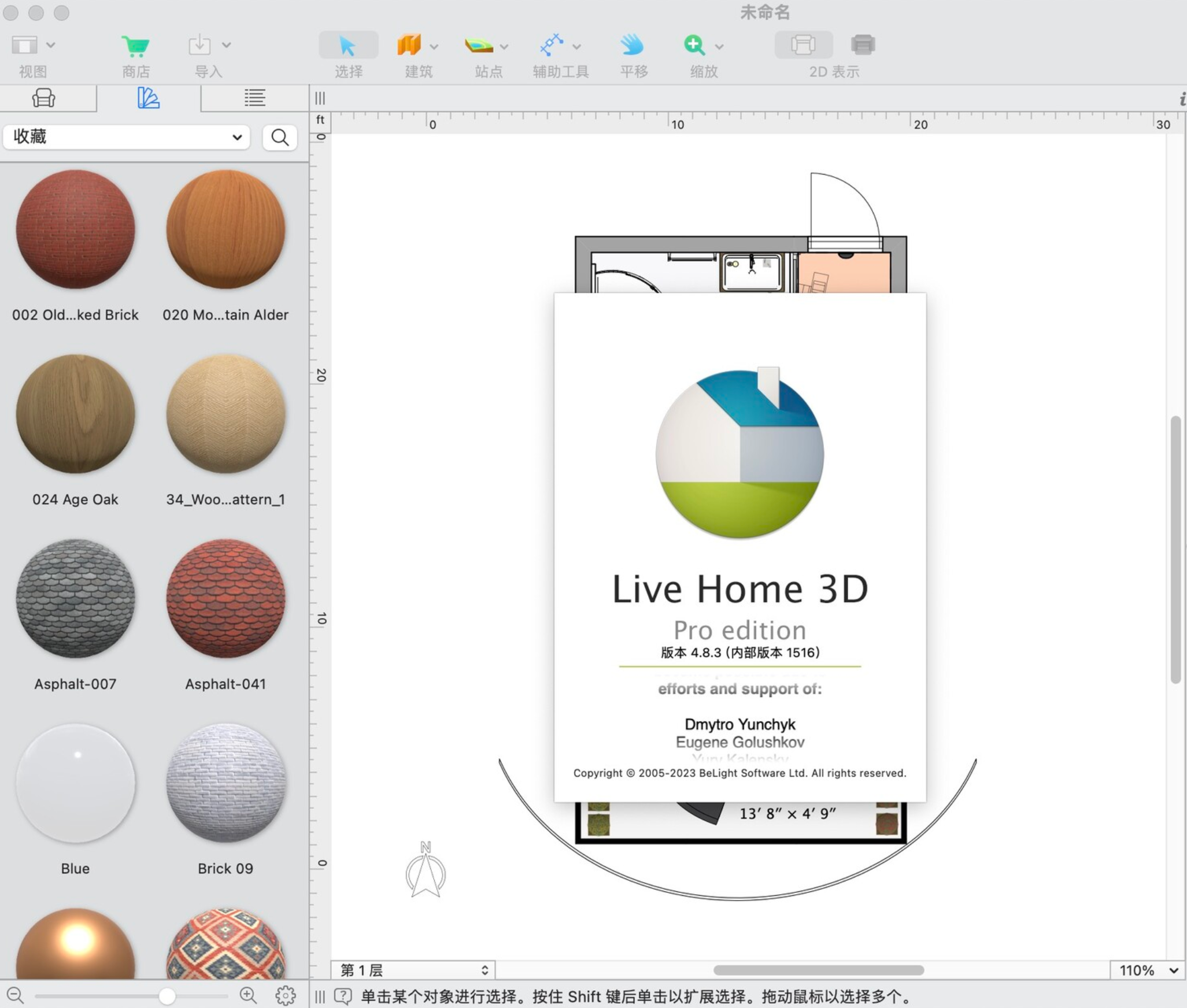Click the Building tools icon

409,45
